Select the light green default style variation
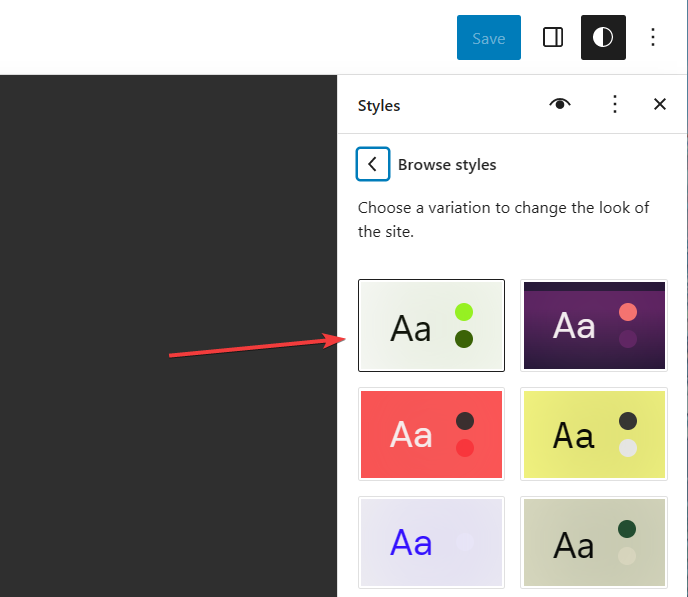The height and width of the screenshot is (597, 688). pos(431,325)
